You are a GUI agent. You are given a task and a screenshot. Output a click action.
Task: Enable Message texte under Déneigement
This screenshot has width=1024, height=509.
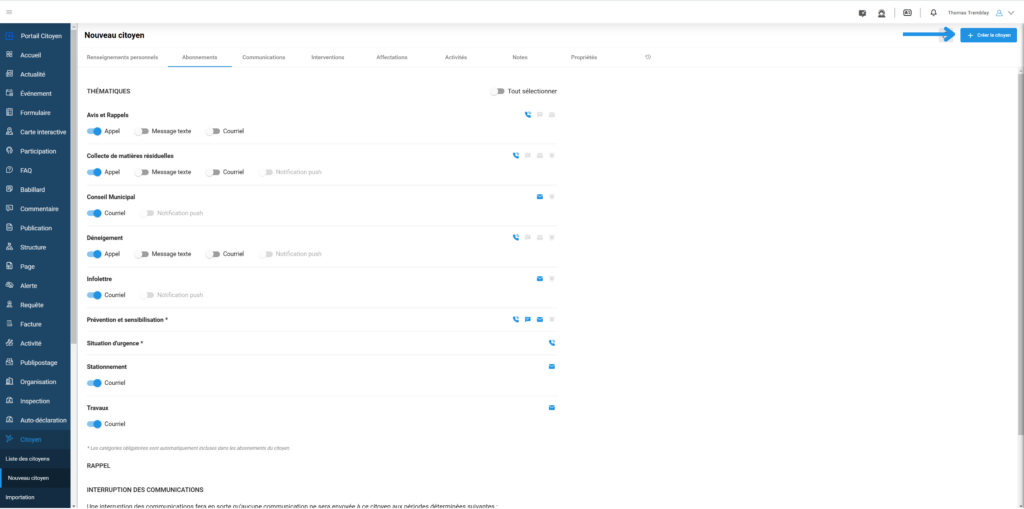click(x=142, y=254)
